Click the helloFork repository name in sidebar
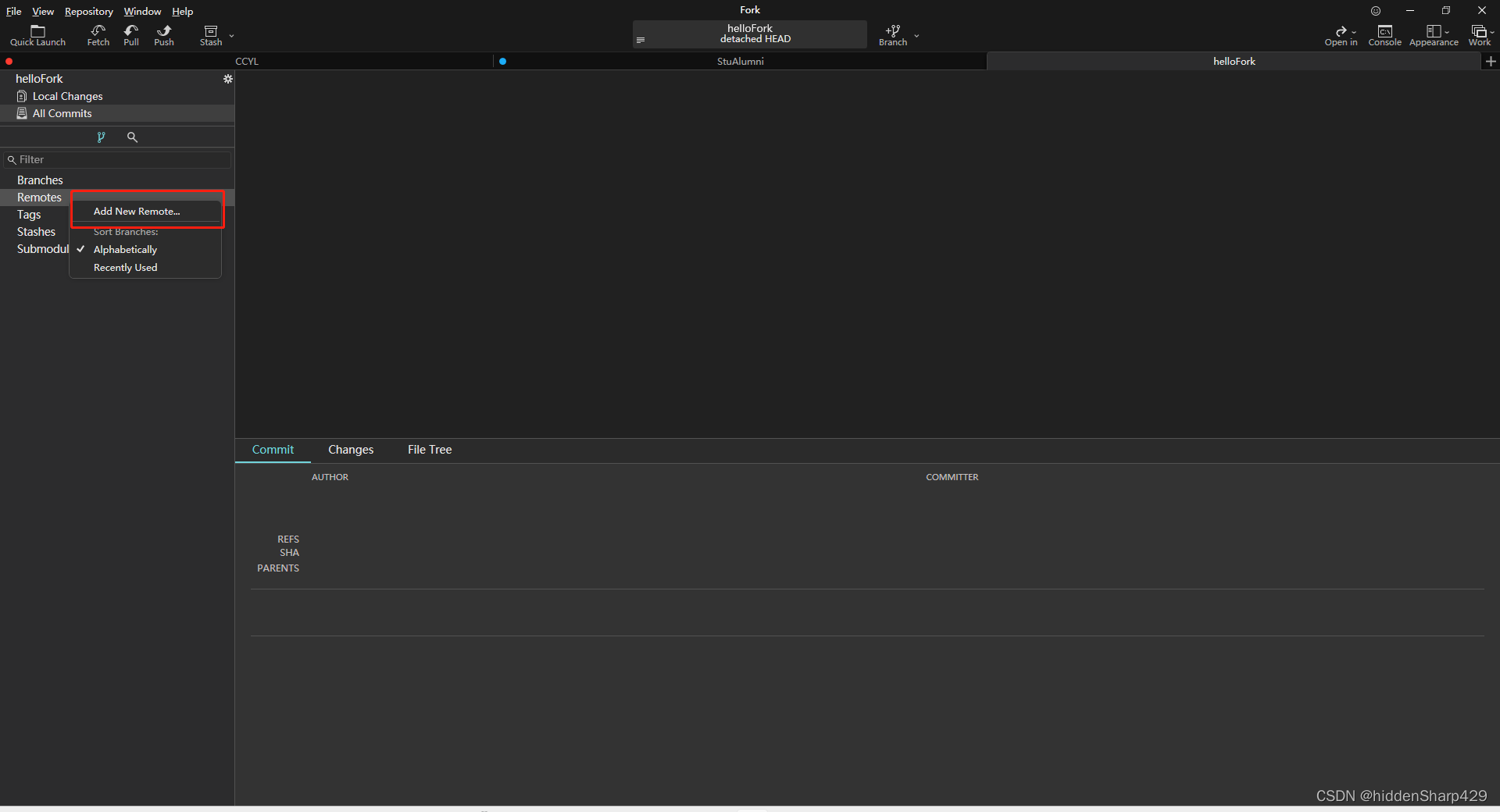The height and width of the screenshot is (812, 1500). point(39,79)
